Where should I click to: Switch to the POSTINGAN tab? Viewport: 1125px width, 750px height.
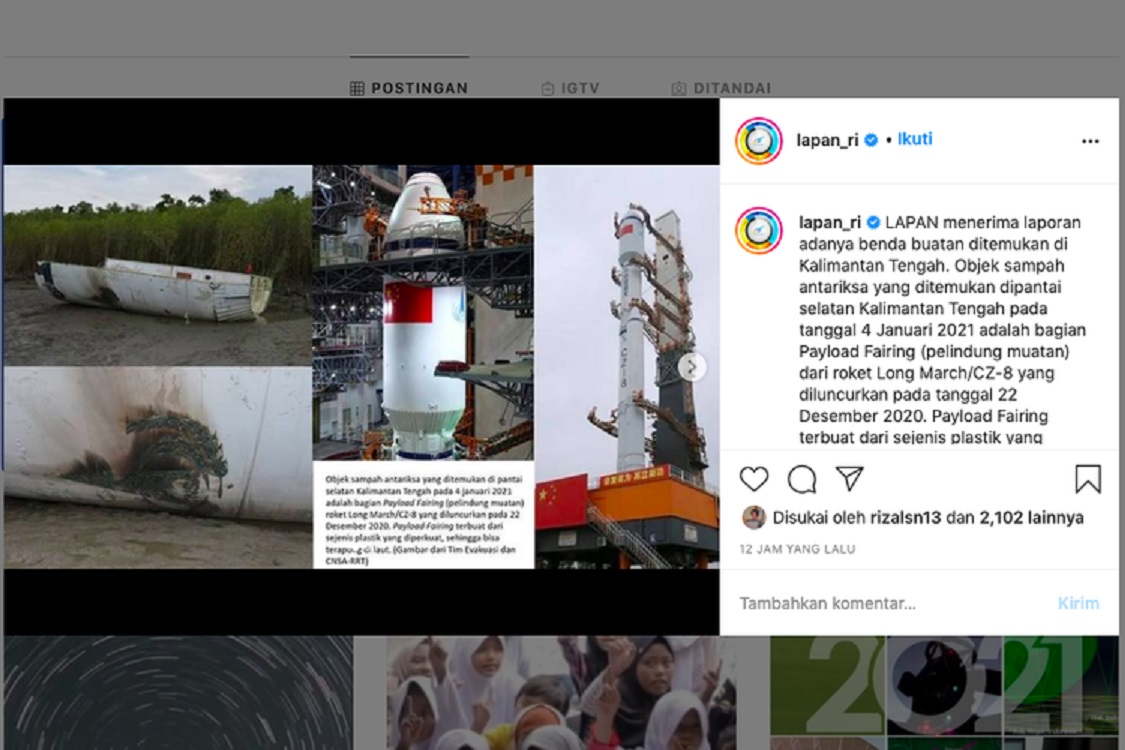pos(409,88)
